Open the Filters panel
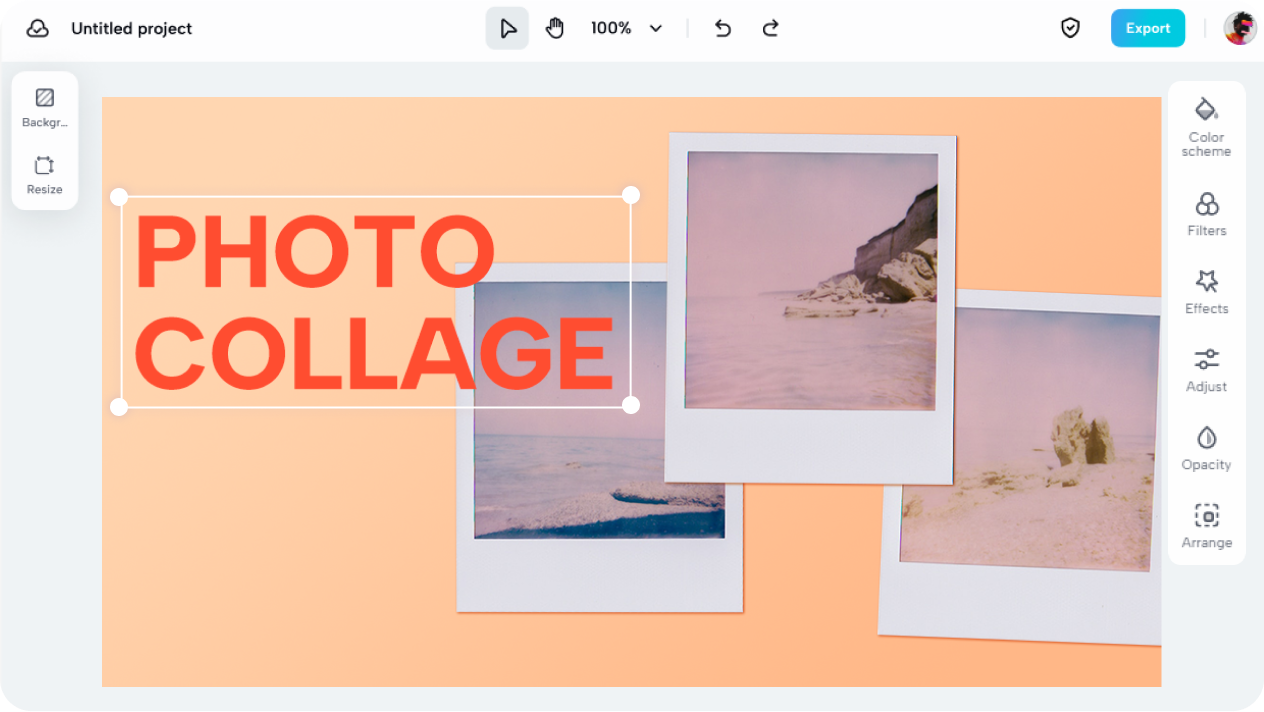Viewport: 1264px width, 712px height. (1206, 213)
